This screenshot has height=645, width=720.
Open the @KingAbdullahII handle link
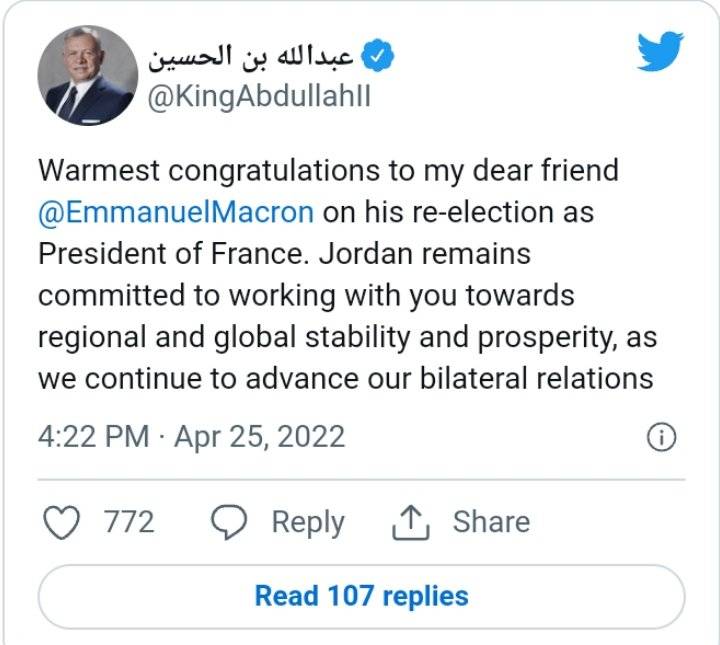pos(256,98)
